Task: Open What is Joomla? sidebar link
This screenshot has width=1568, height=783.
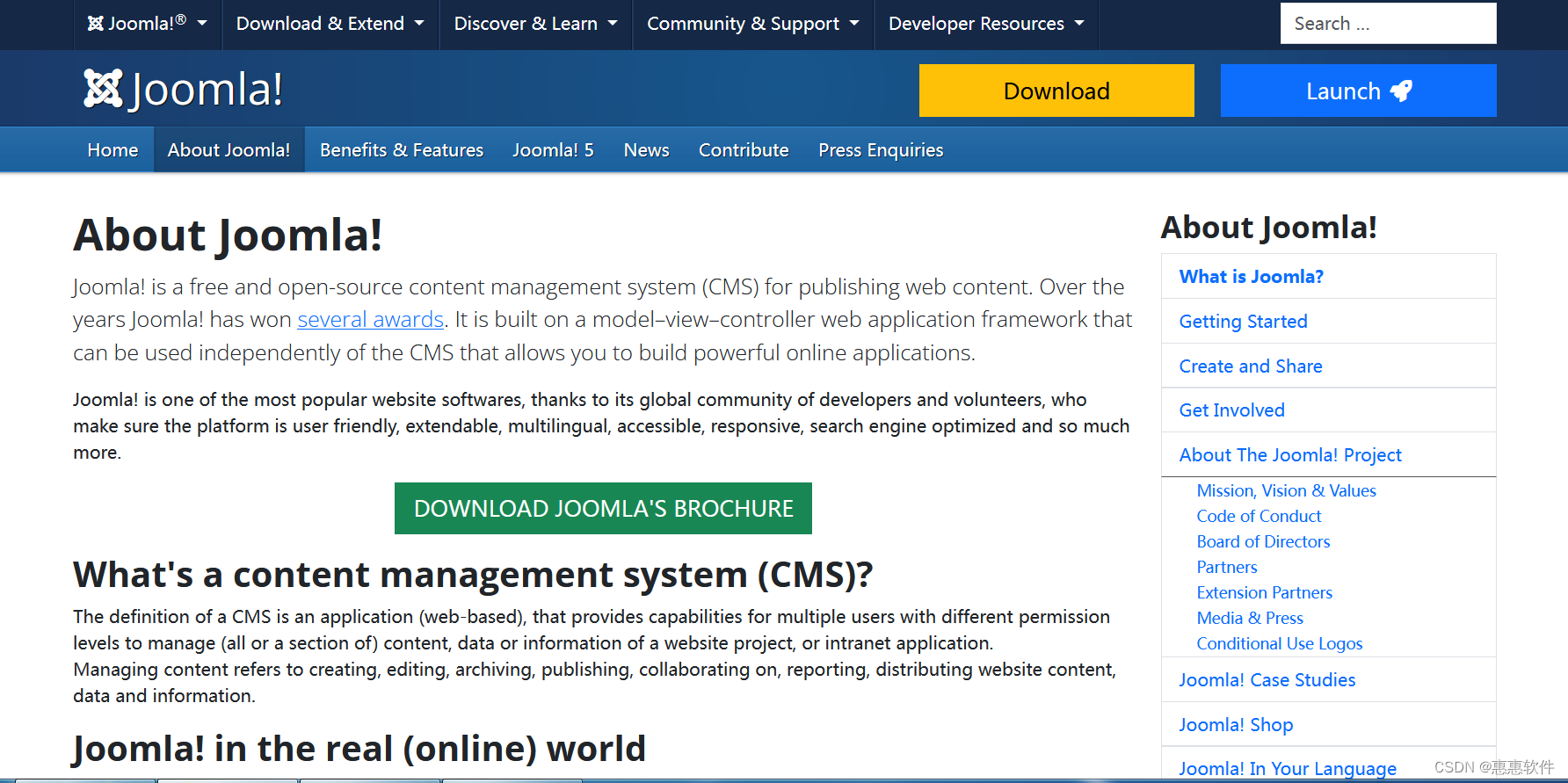Action: [1328, 277]
